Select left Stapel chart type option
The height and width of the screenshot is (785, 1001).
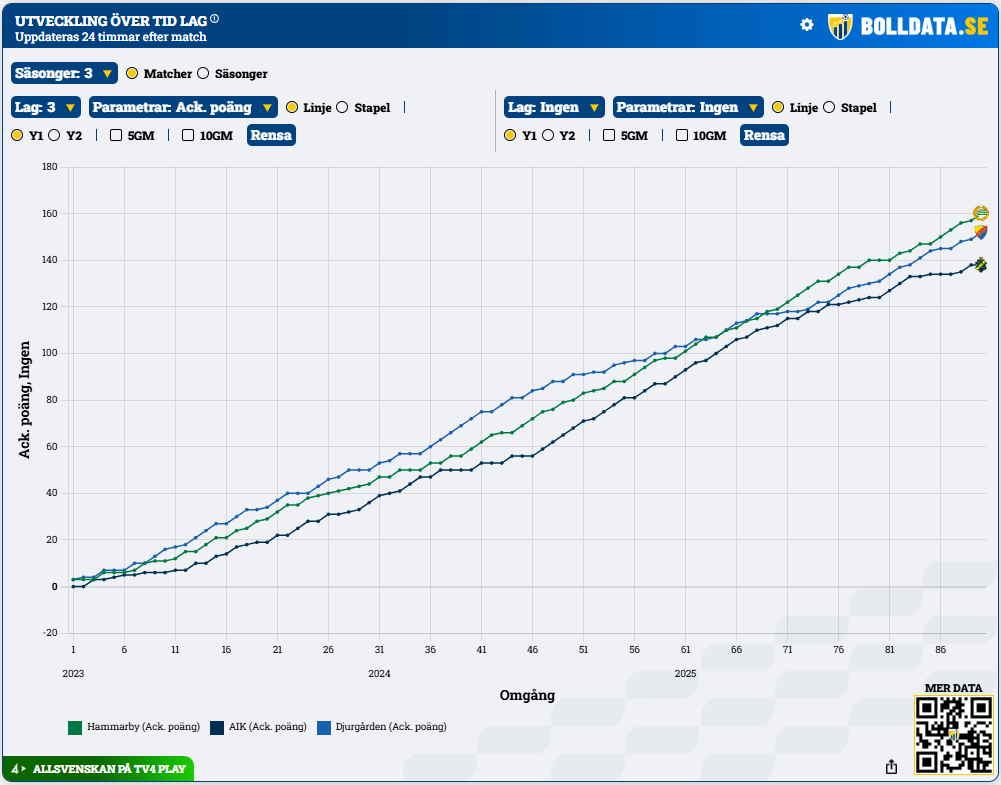342,107
